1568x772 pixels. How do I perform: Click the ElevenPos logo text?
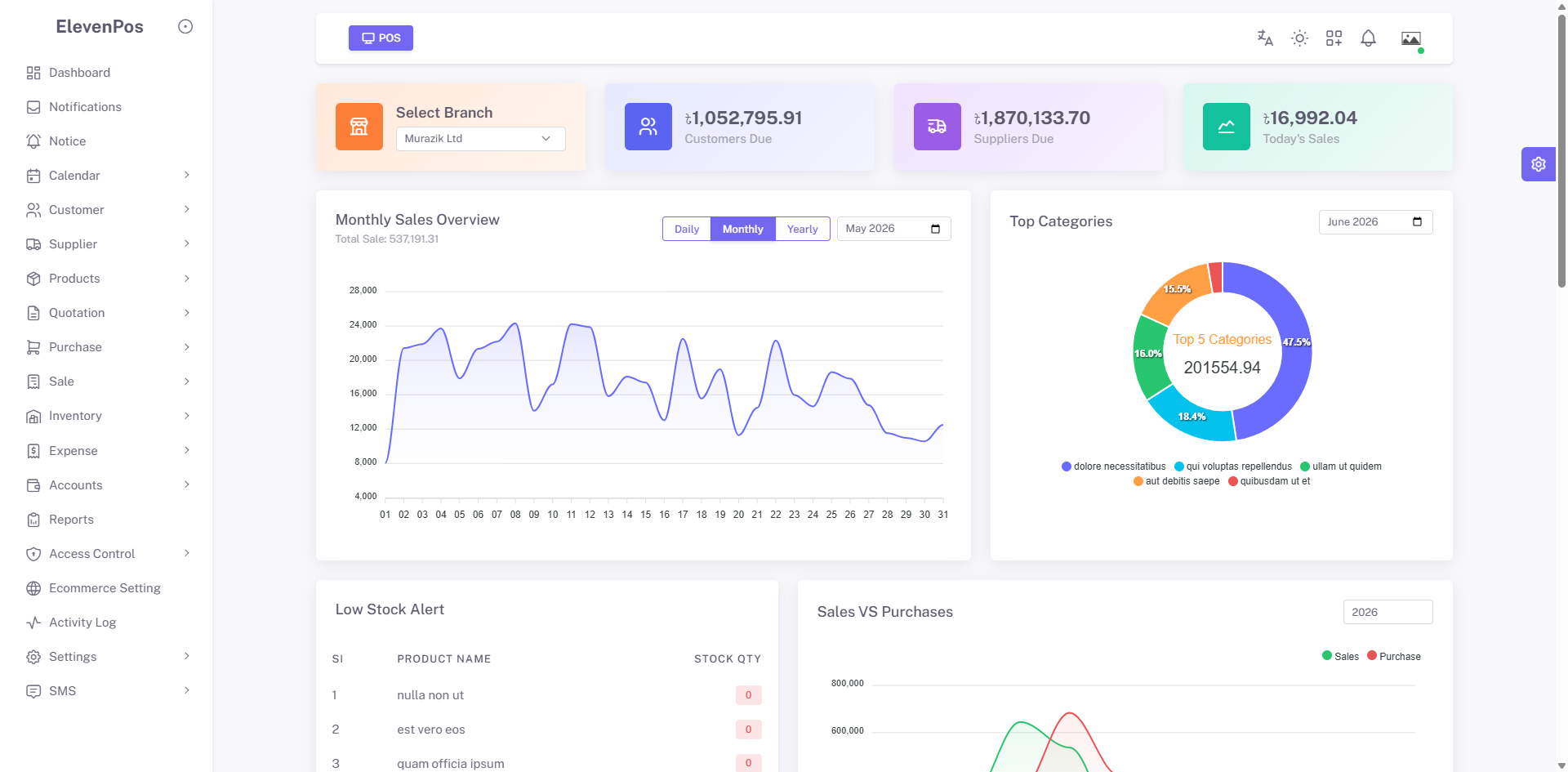[100, 27]
